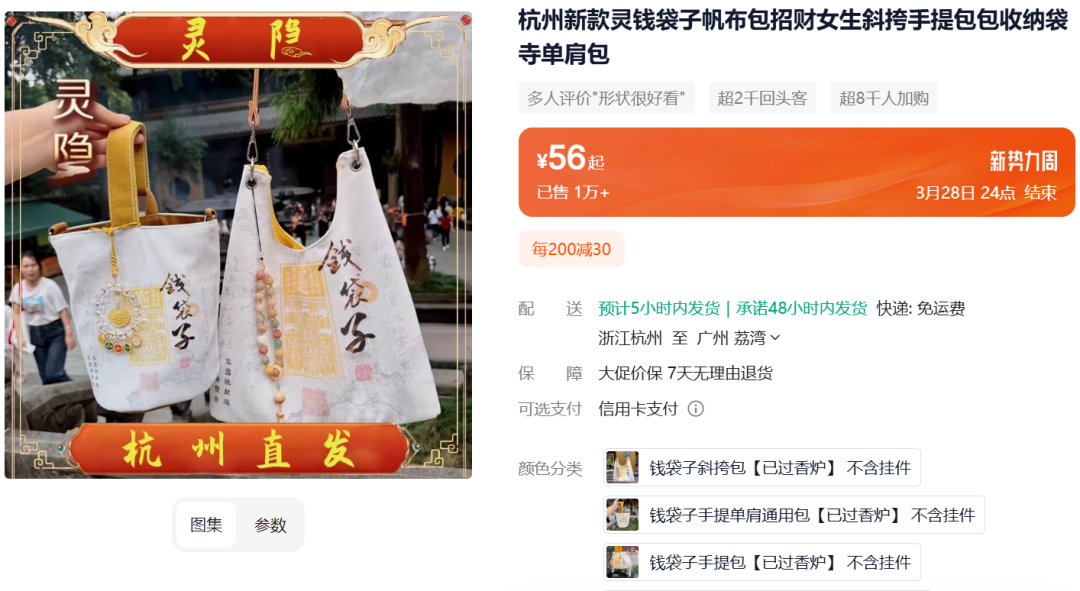
Task: Pick 钱袋子手提包【已过香炉】 不含挂件 option
Action: pyautogui.click(x=762, y=562)
